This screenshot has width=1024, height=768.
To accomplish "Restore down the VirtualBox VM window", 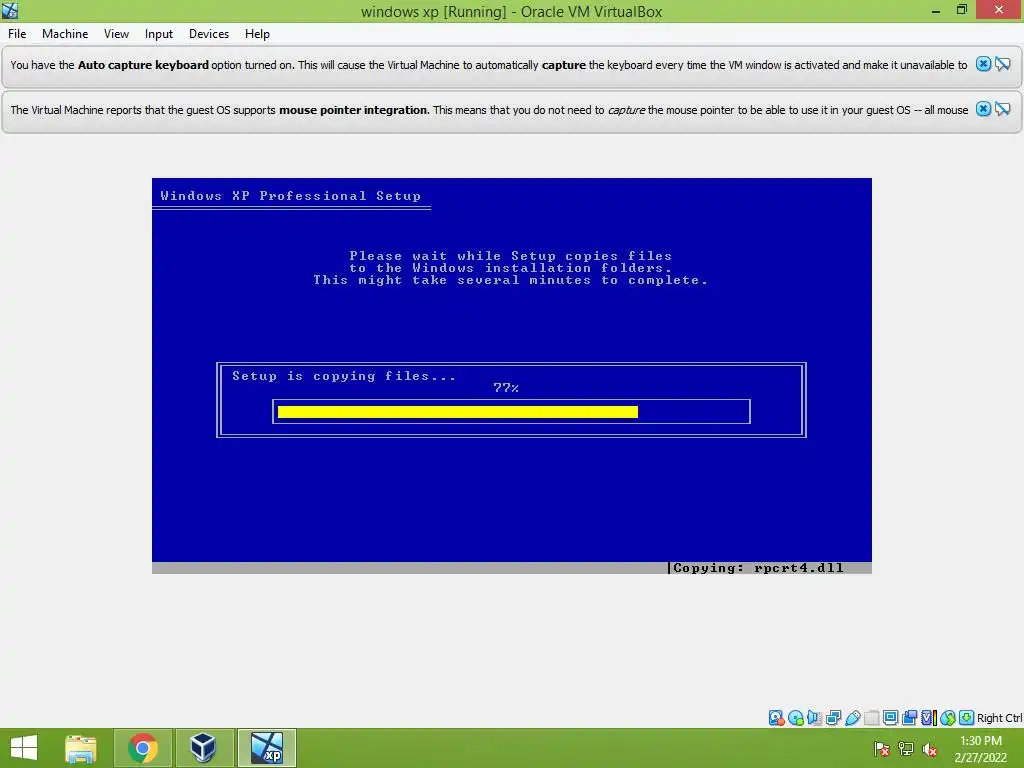I will (x=961, y=10).
